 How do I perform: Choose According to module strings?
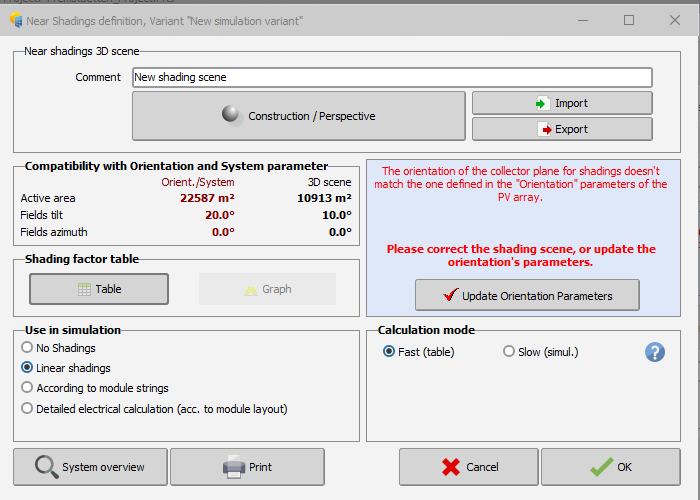point(95,388)
